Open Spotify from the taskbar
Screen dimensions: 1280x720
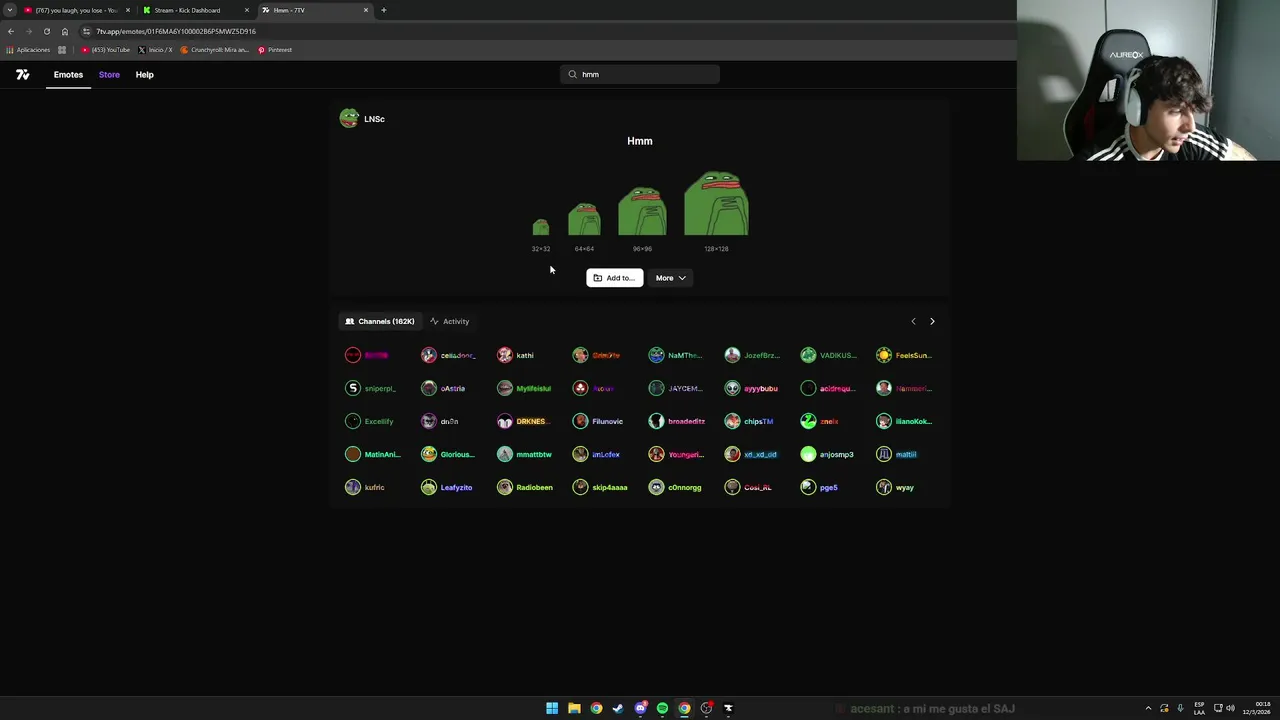[x=662, y=708]
